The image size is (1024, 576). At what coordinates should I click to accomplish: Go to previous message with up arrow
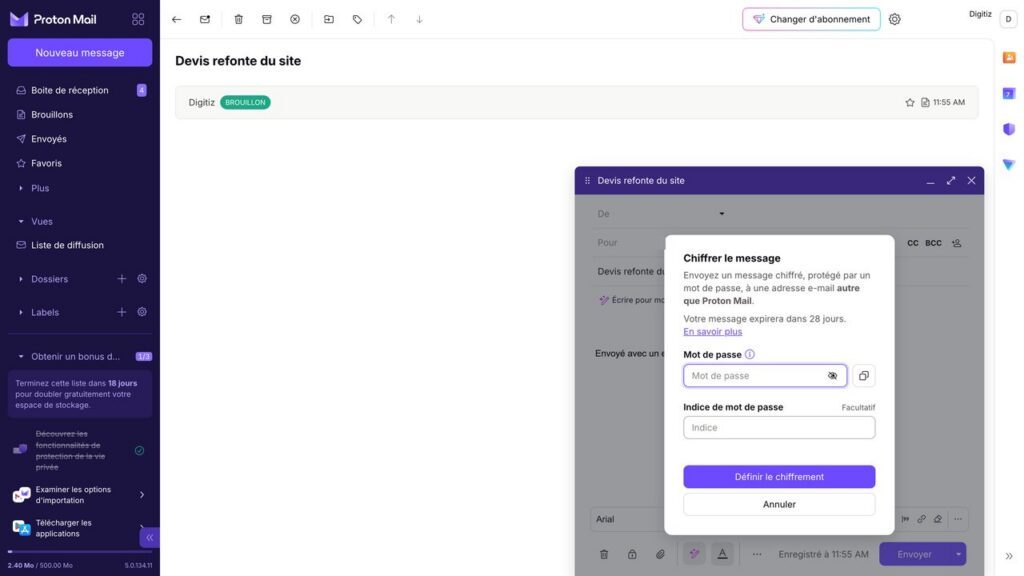(391, 19)
